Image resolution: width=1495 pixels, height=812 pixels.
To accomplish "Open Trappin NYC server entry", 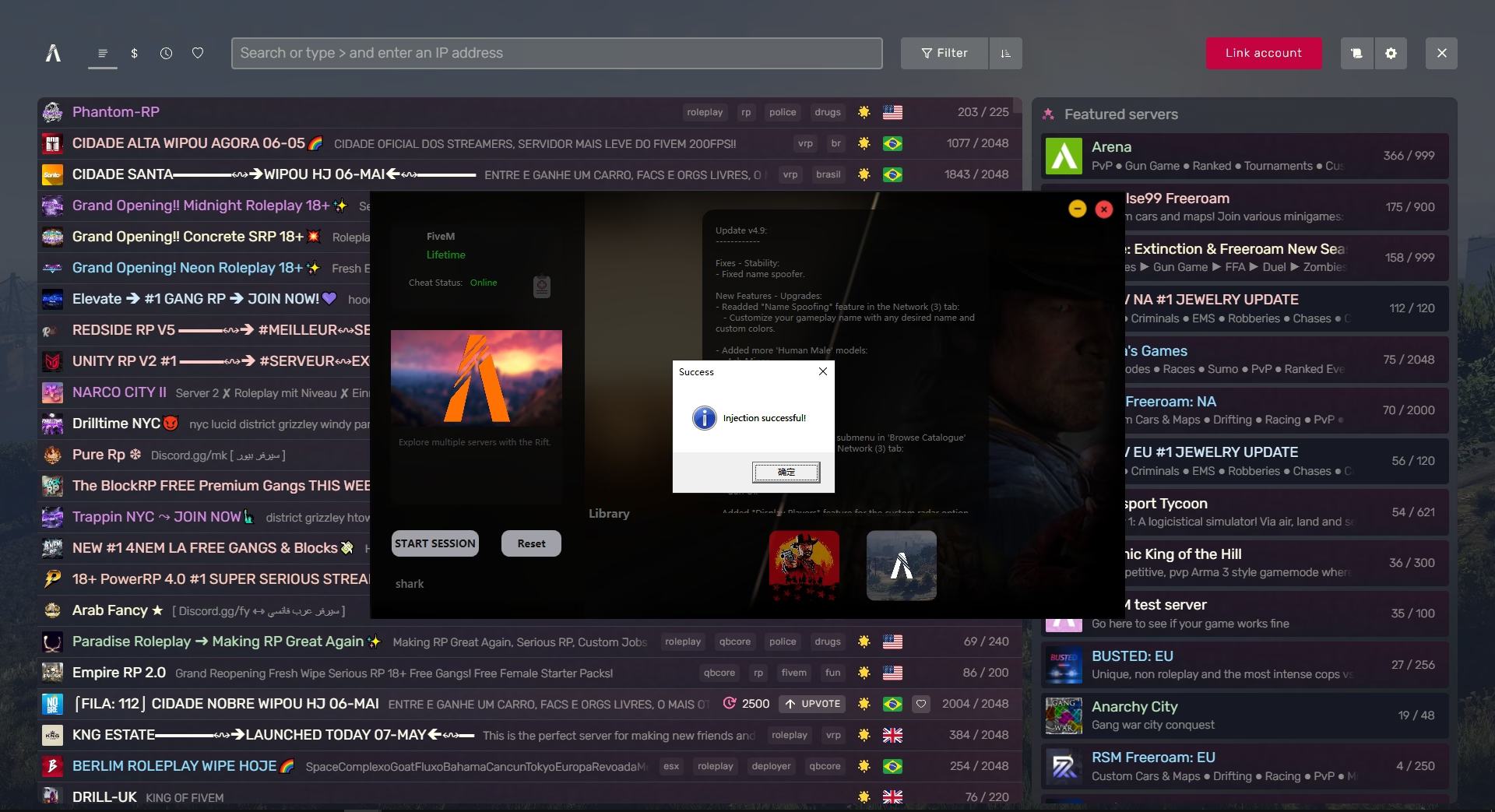I will pos(157,517).
